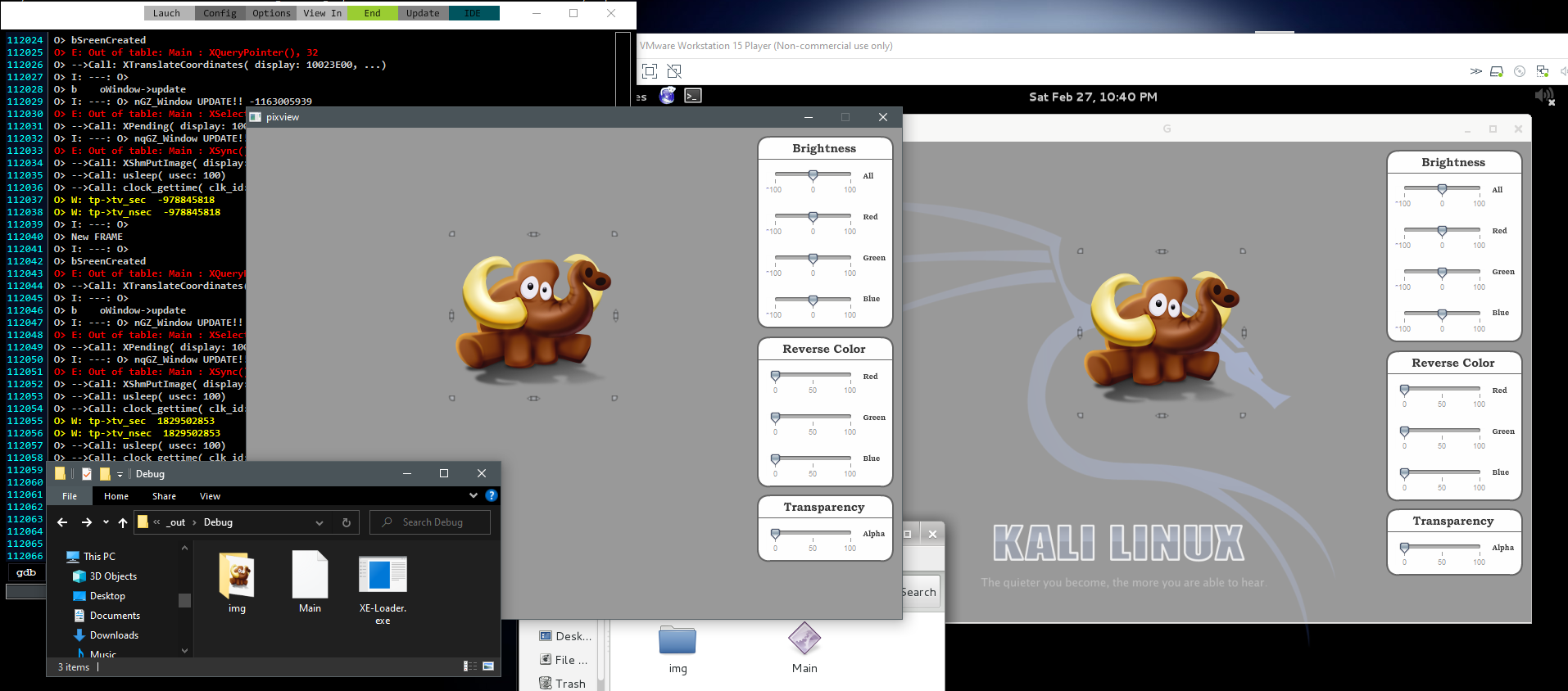Open the Options menu in IDE toolbar
1568x691 pixels.
tap(271, 13)
